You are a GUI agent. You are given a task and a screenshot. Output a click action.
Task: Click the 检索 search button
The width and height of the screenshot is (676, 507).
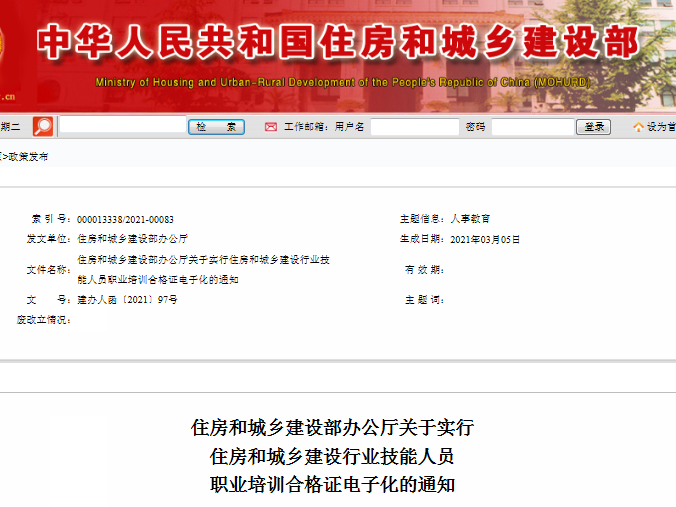coord(216,127)
